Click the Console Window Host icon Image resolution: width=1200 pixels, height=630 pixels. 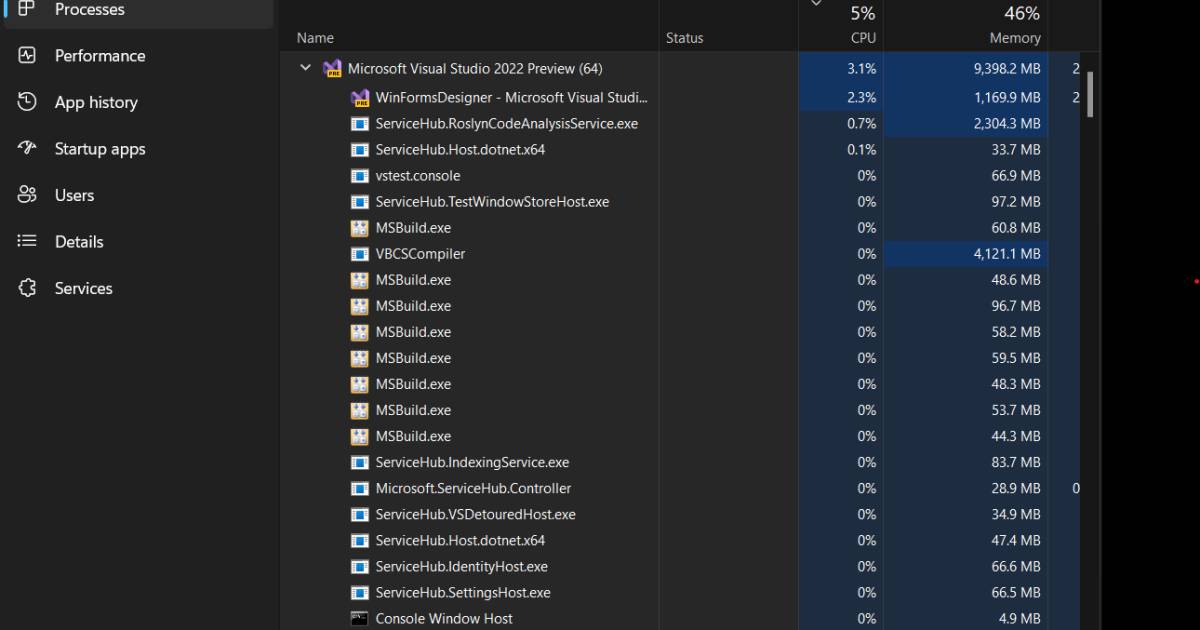coord(358,618)
